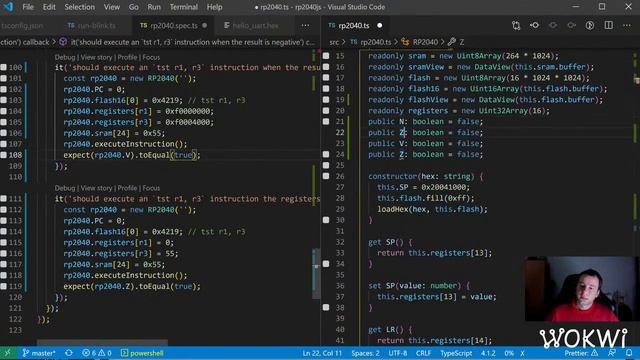Split the right editor
This screenshot has width=640, height=360.
[609, 25]
